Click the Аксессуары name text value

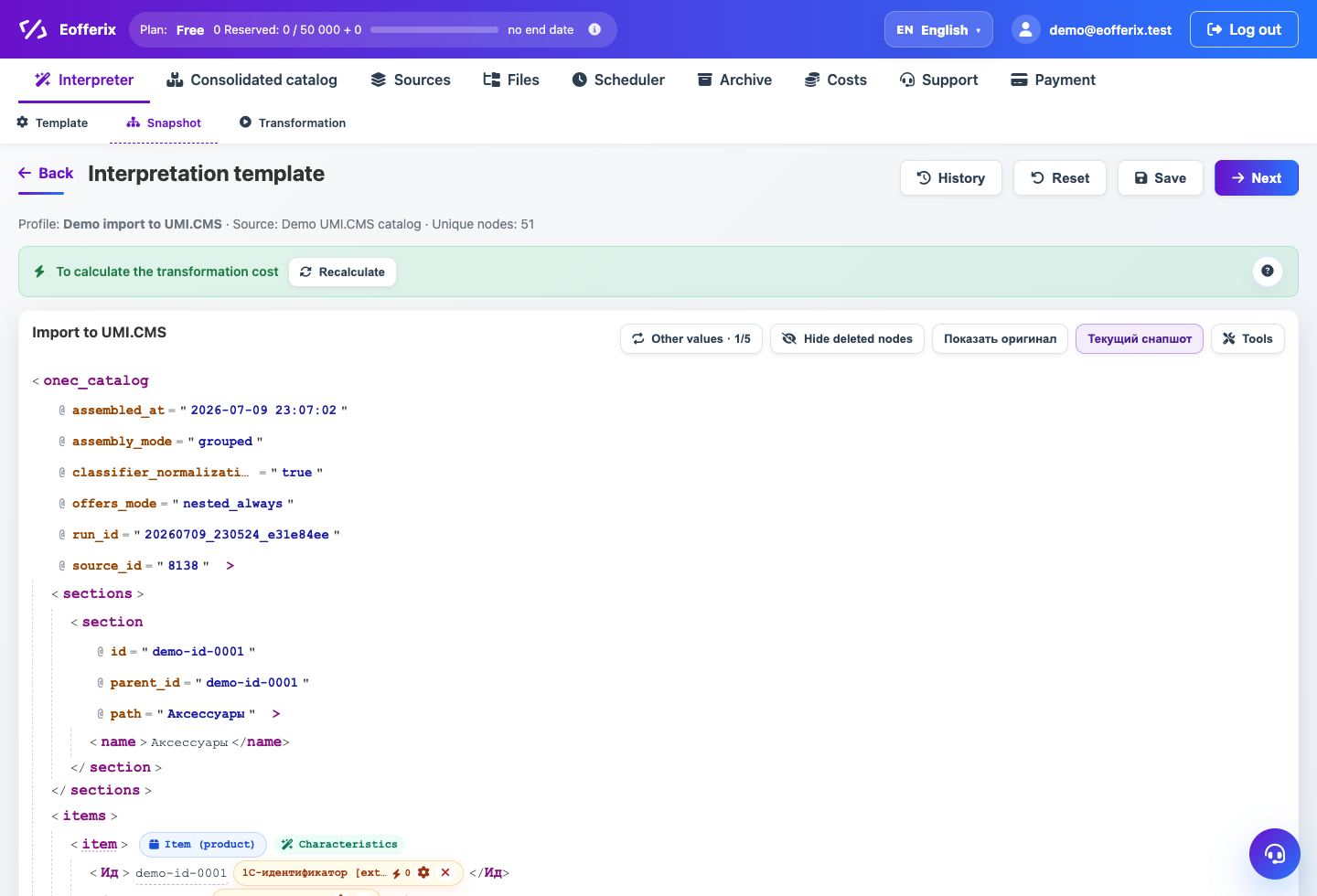(189, 742)
